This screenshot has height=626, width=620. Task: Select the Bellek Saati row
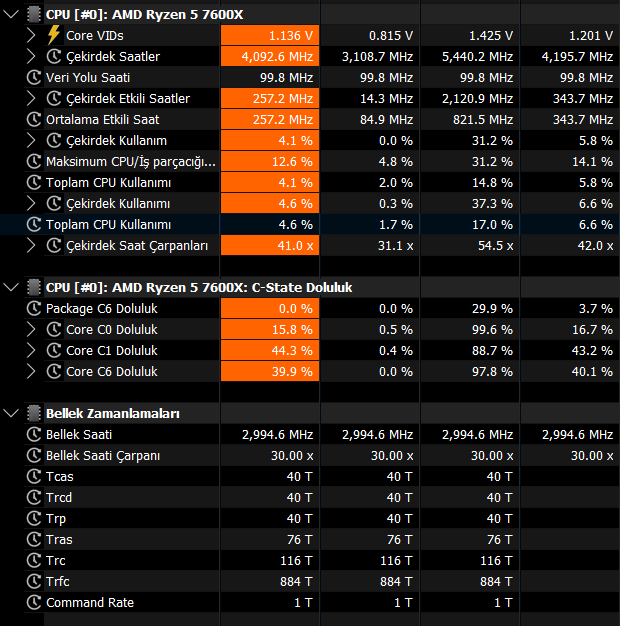click(321, 434)
